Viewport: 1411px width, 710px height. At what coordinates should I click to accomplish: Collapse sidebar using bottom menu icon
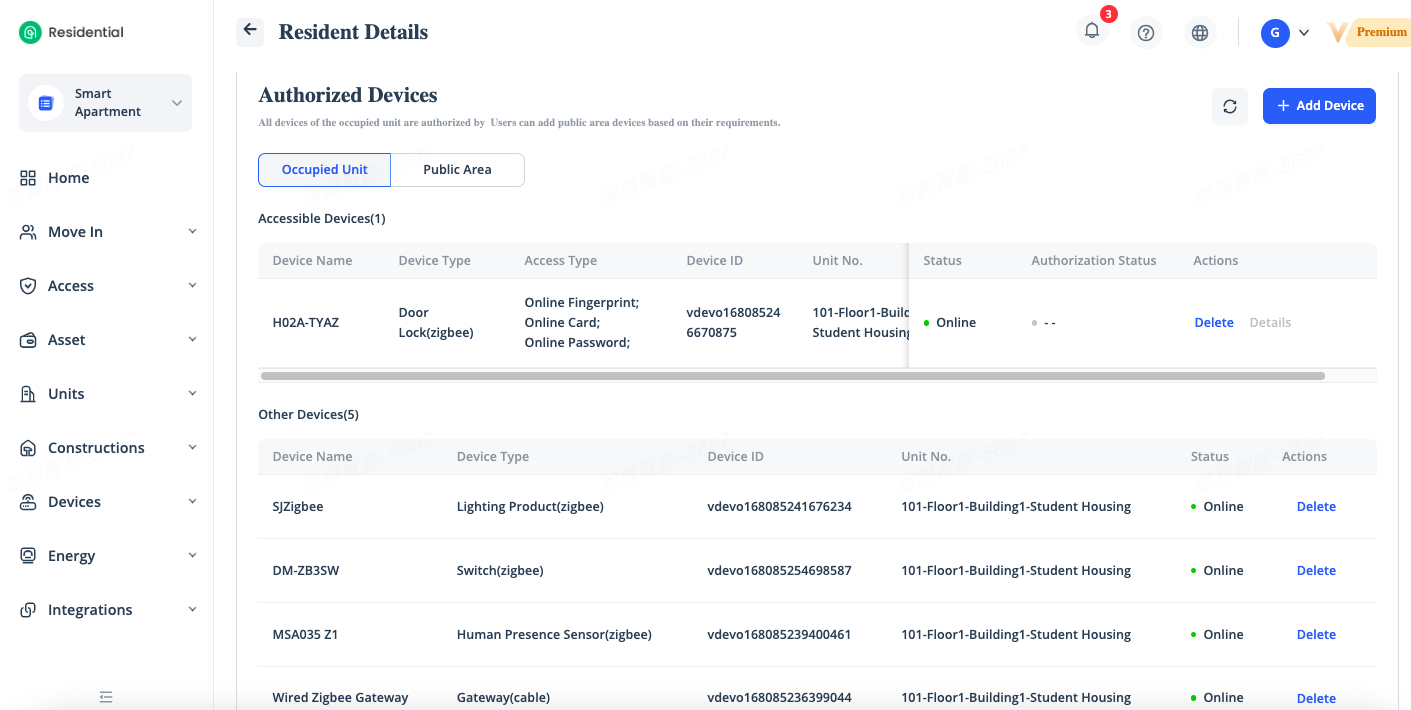[x=106, y=697]
